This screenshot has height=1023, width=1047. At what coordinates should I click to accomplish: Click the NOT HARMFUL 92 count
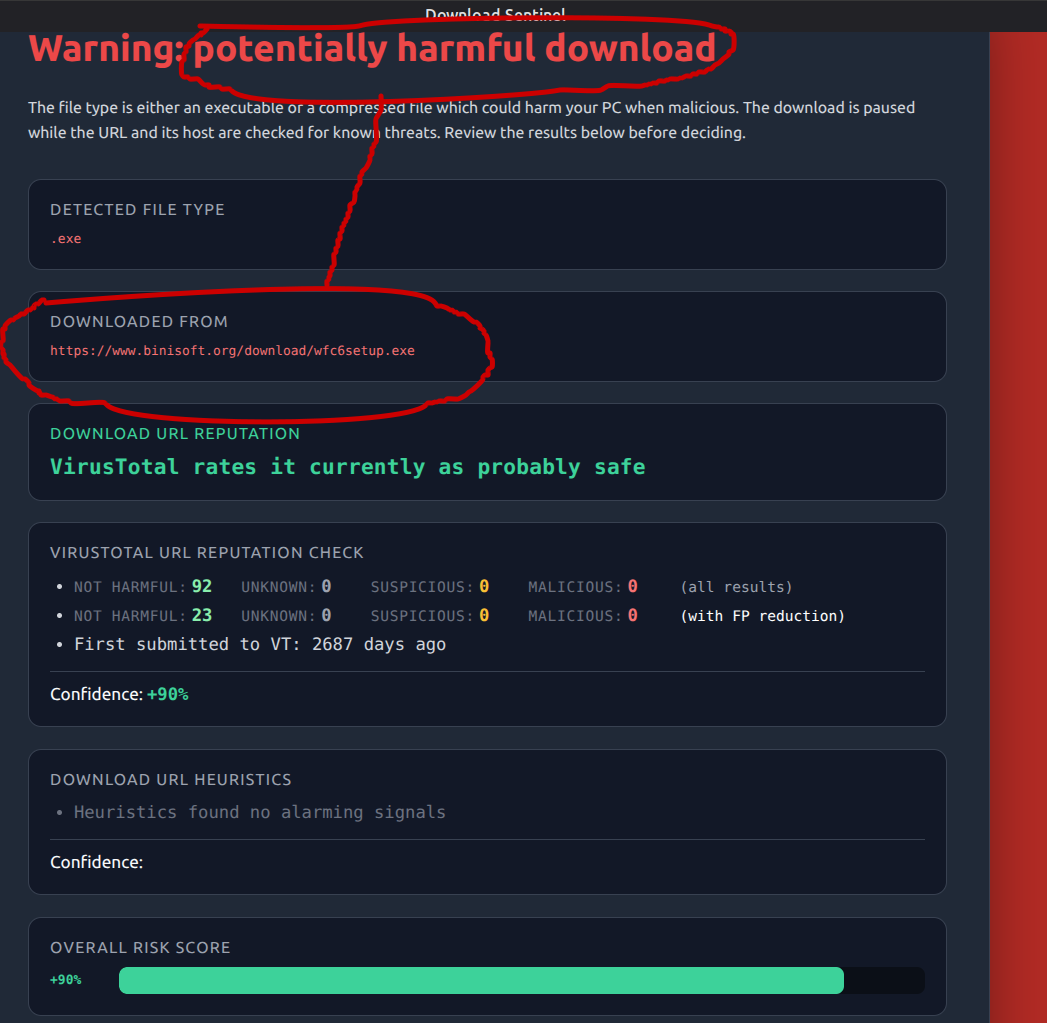(x=202, y=586)
